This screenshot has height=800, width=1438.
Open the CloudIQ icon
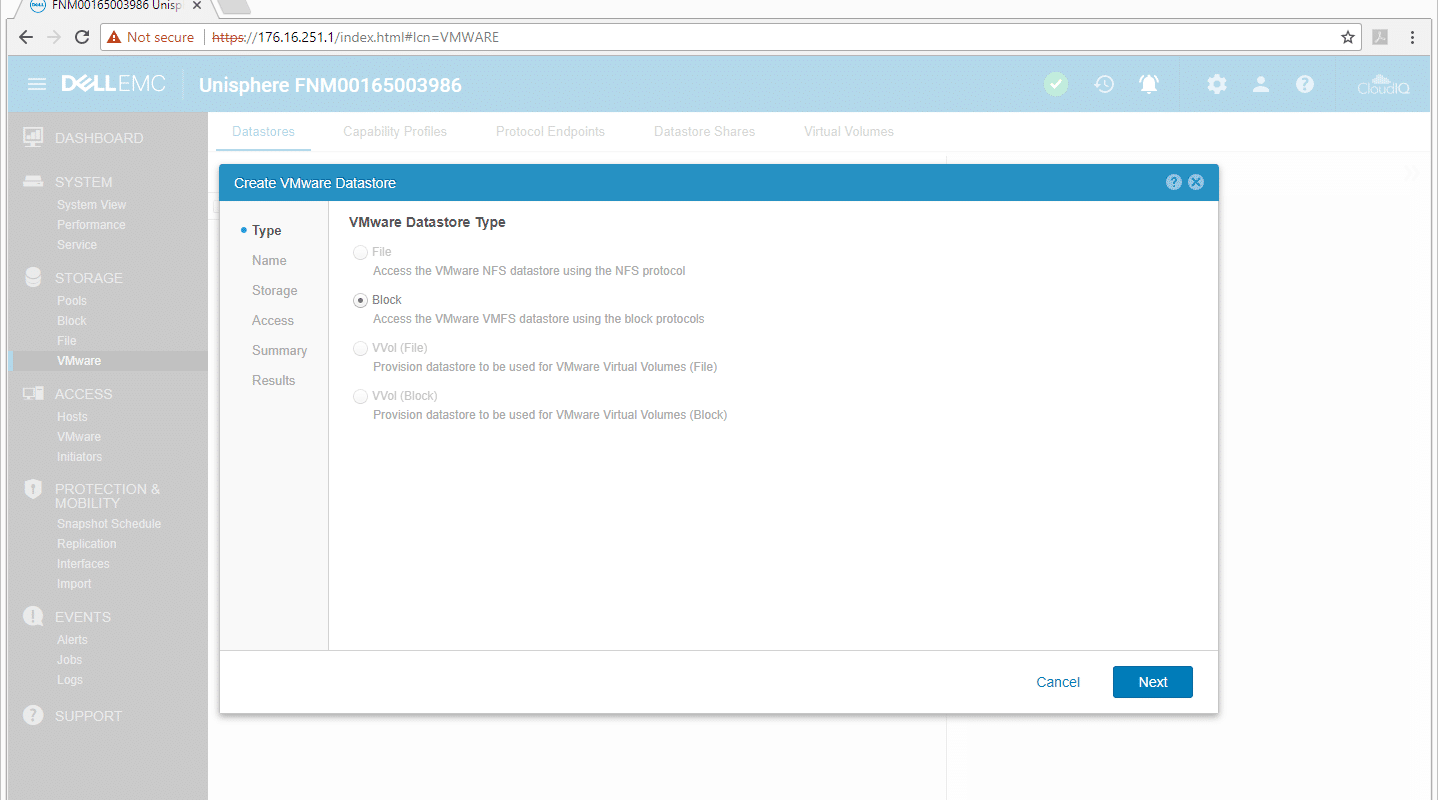tap(1383, 84)
